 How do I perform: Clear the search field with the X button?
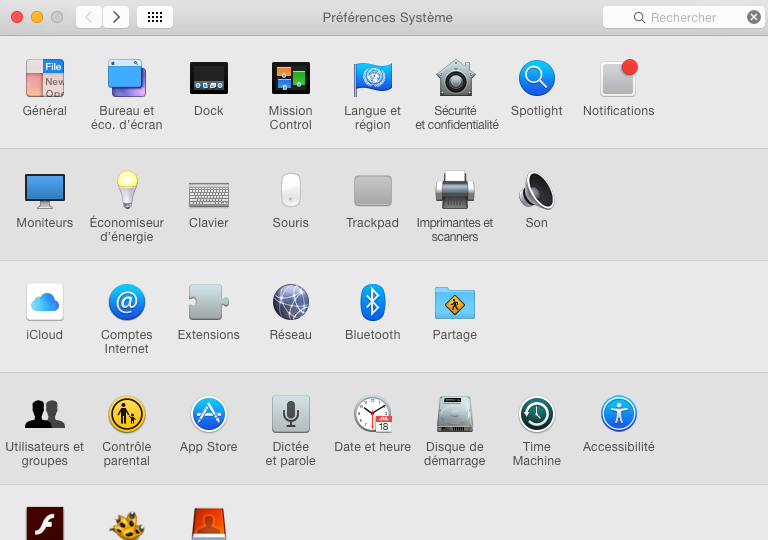click(x=754, y=17)
